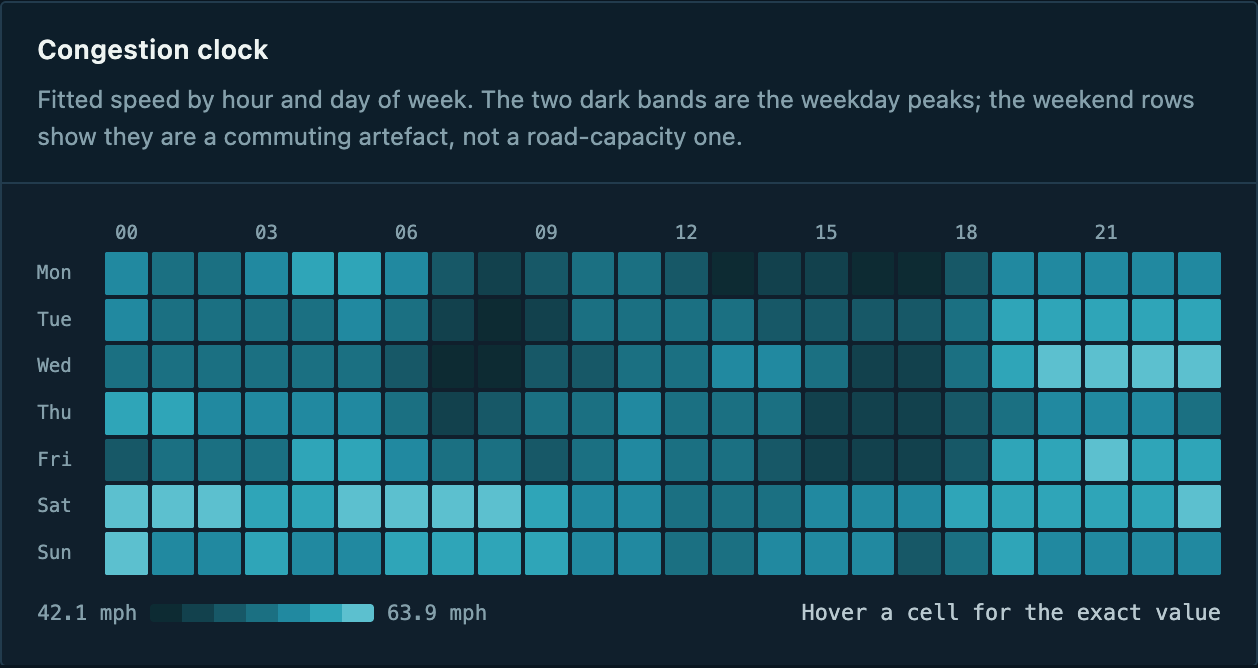Click the Monday 00:00 heatmap cell
The width and height of the screenshot is (1258, 668).
click(126, 273)
